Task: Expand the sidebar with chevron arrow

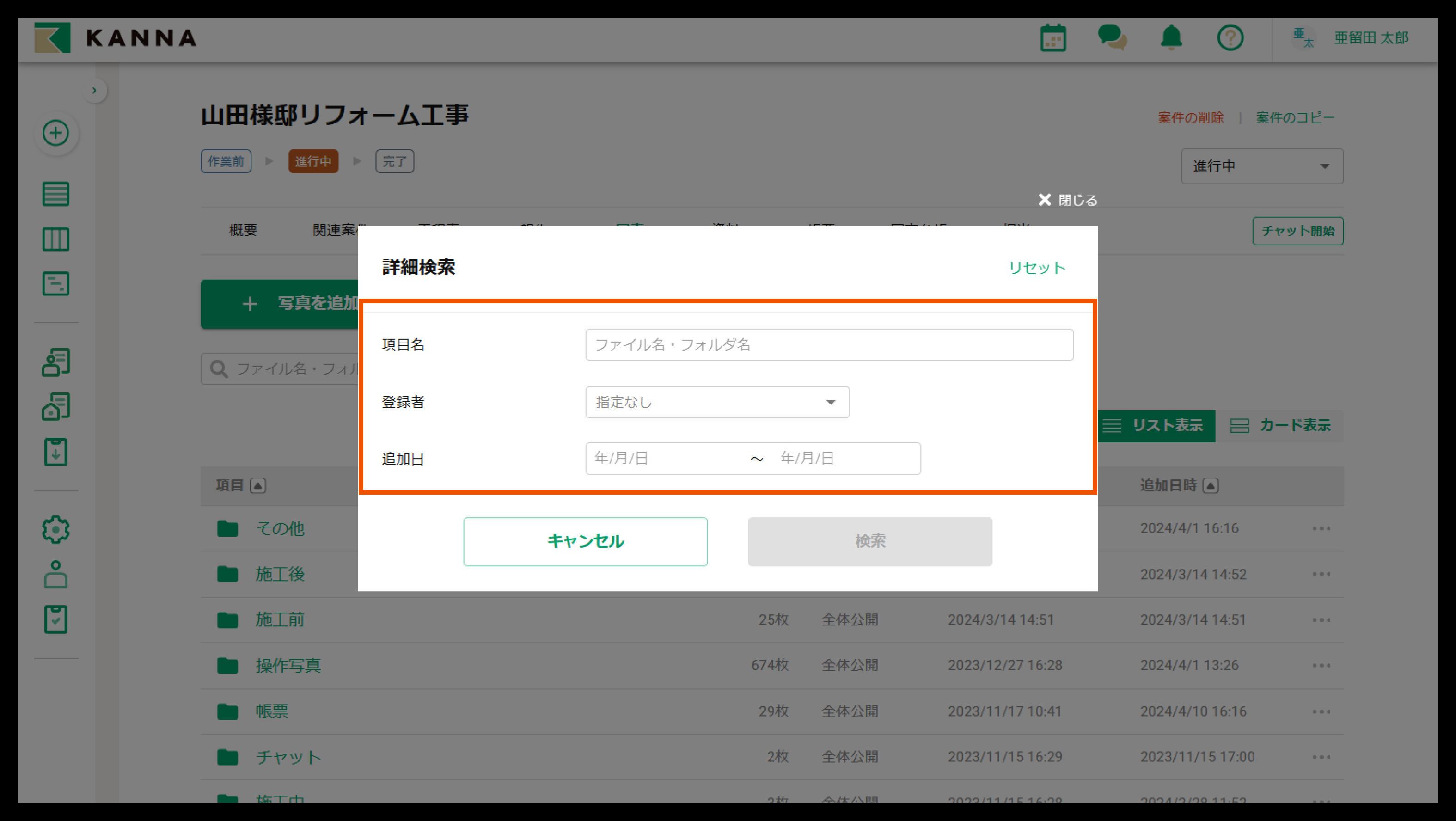Action: click(94, 91)
